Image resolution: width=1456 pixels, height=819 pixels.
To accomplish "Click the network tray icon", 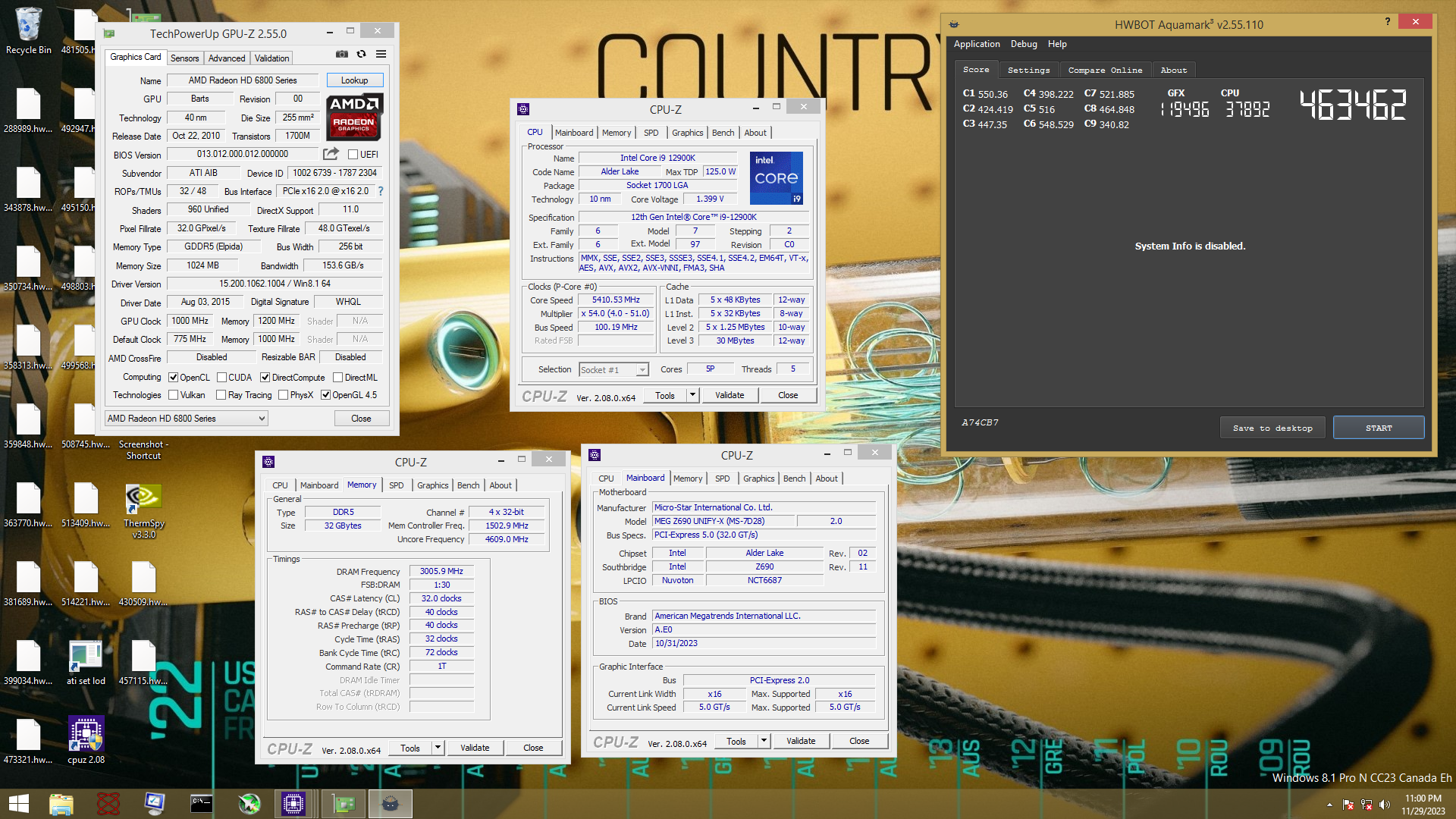I will coord(1367,805).
